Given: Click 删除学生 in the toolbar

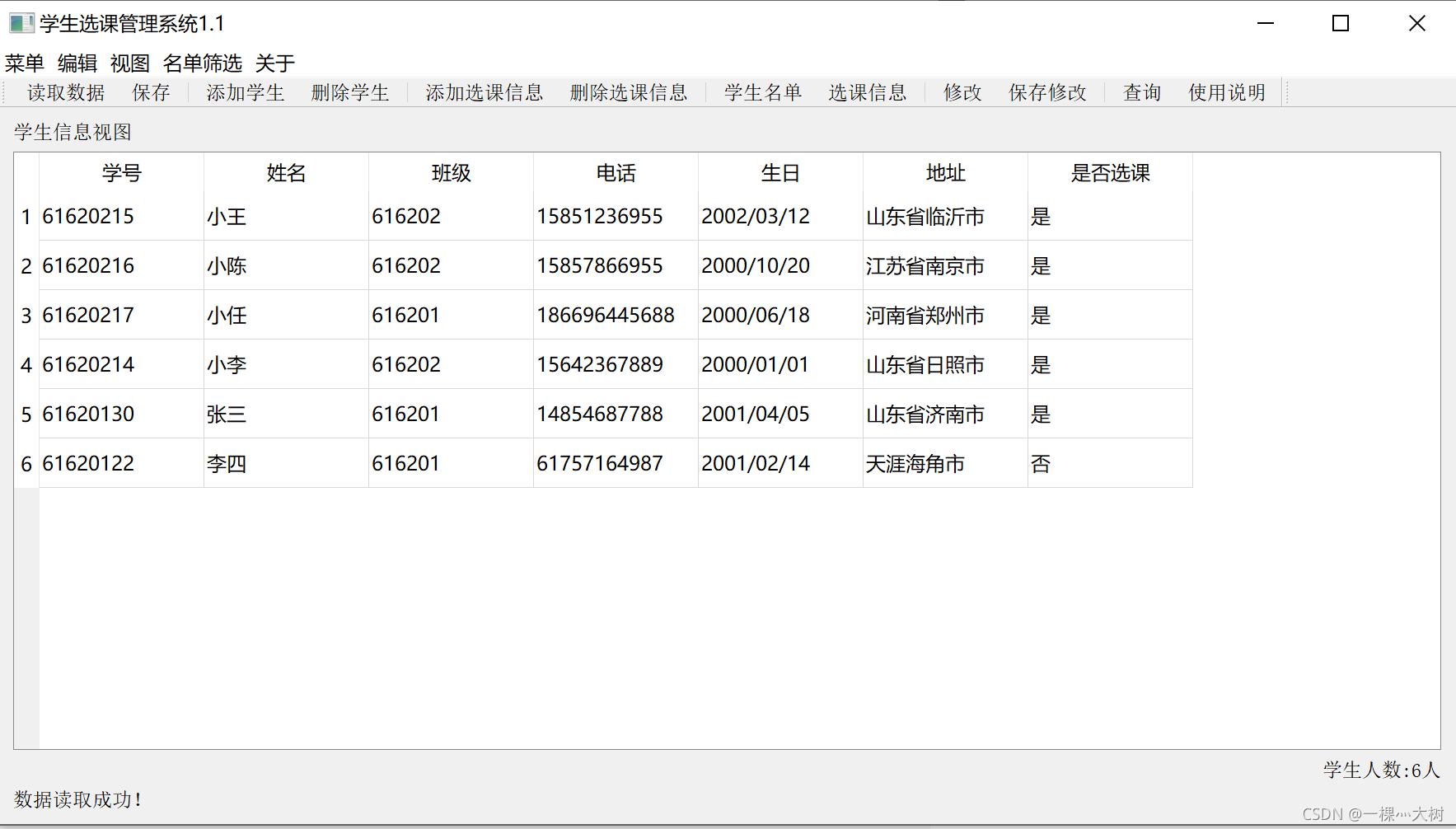Looking at the screenshot, I should [349, 92].
